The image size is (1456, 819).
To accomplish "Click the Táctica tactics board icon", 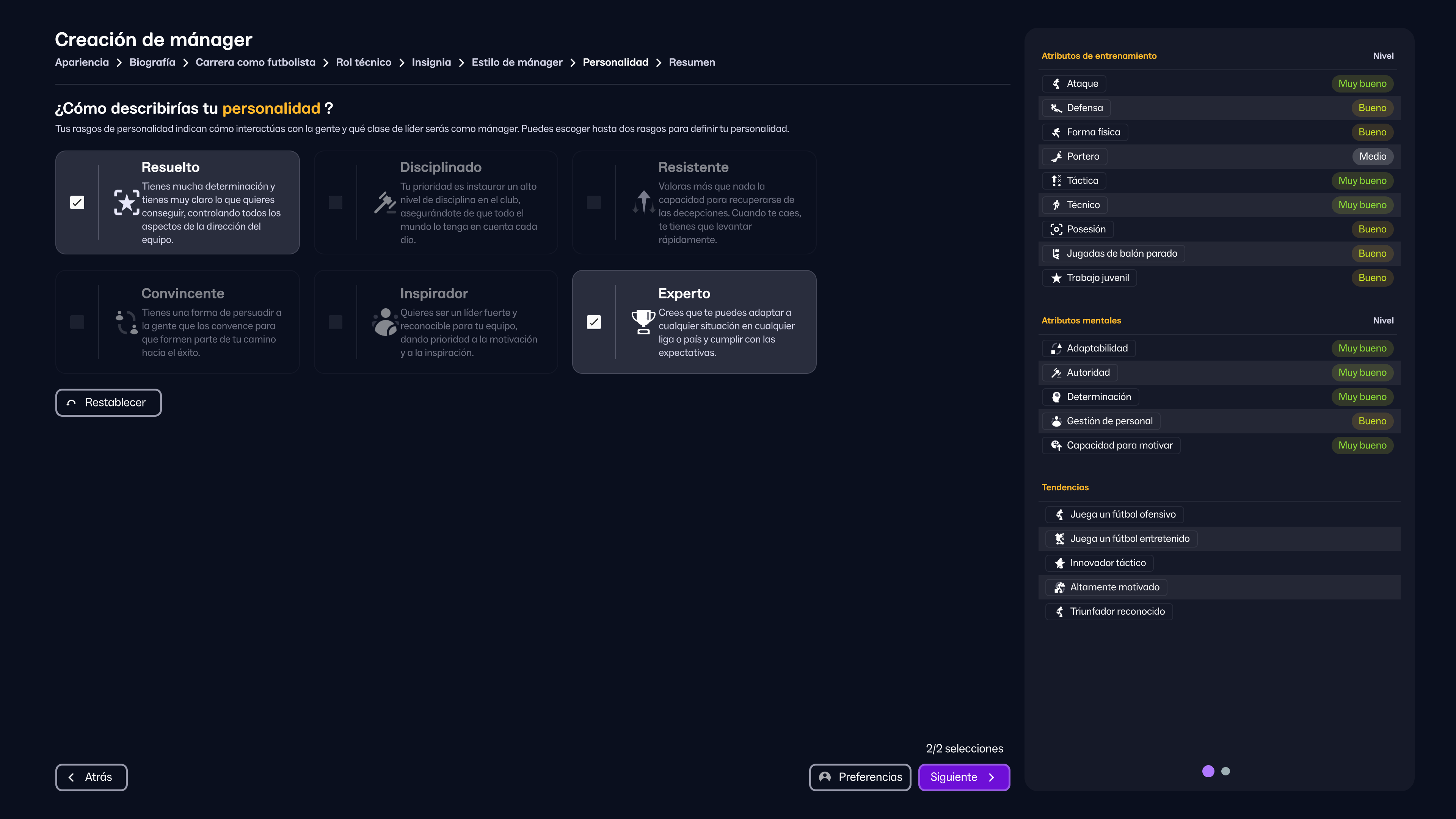I will [x=1056, y=180].
